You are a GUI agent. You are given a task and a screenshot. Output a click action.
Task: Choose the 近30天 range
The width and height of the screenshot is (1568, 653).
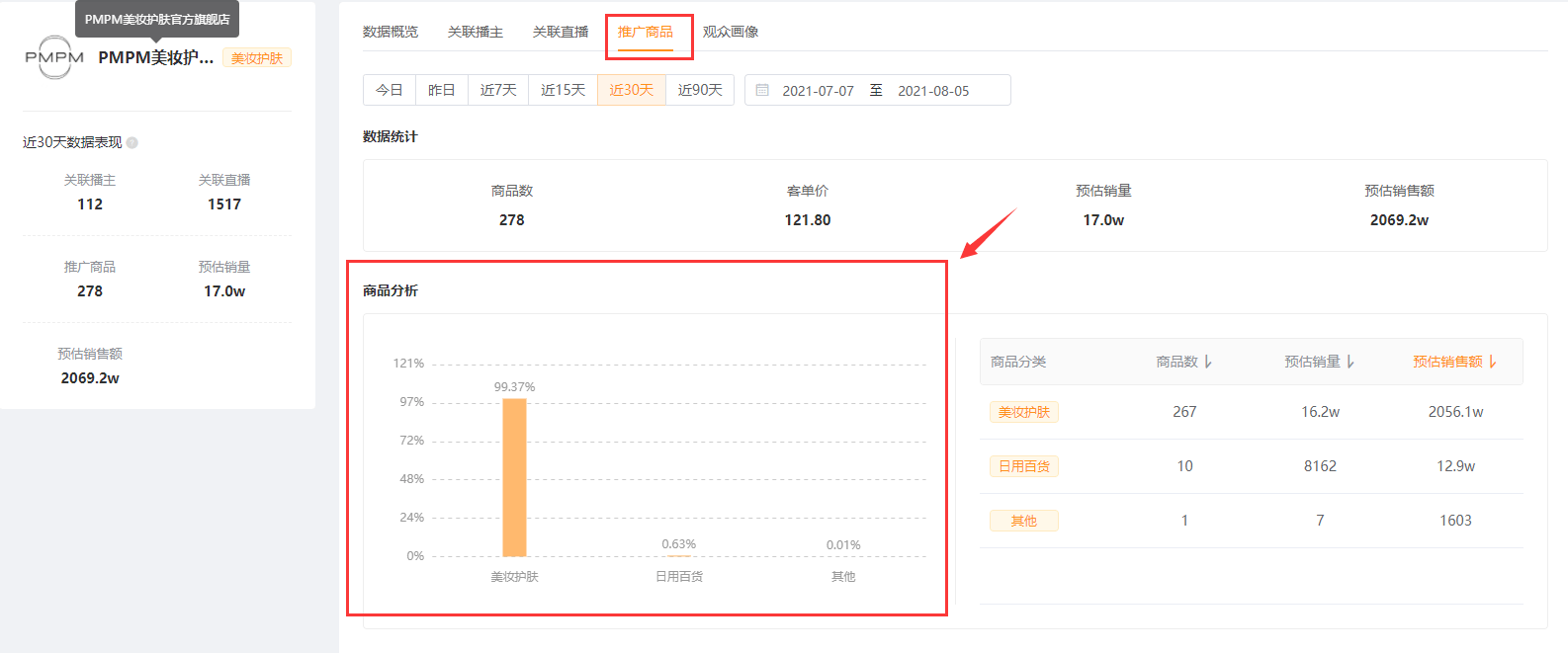point(632,90)
